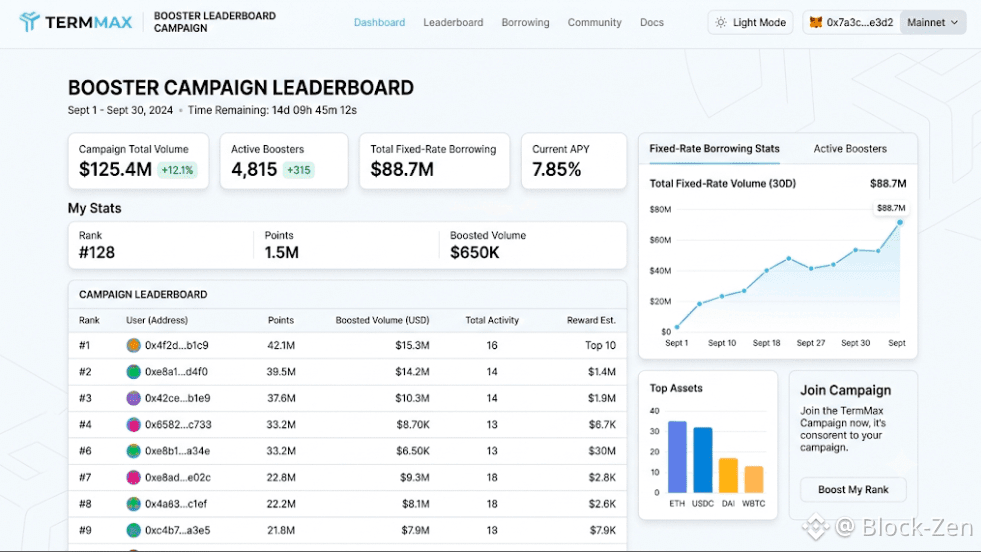Click the pink avatar beside 0xe8ad...e02c

tap(133, 478)
